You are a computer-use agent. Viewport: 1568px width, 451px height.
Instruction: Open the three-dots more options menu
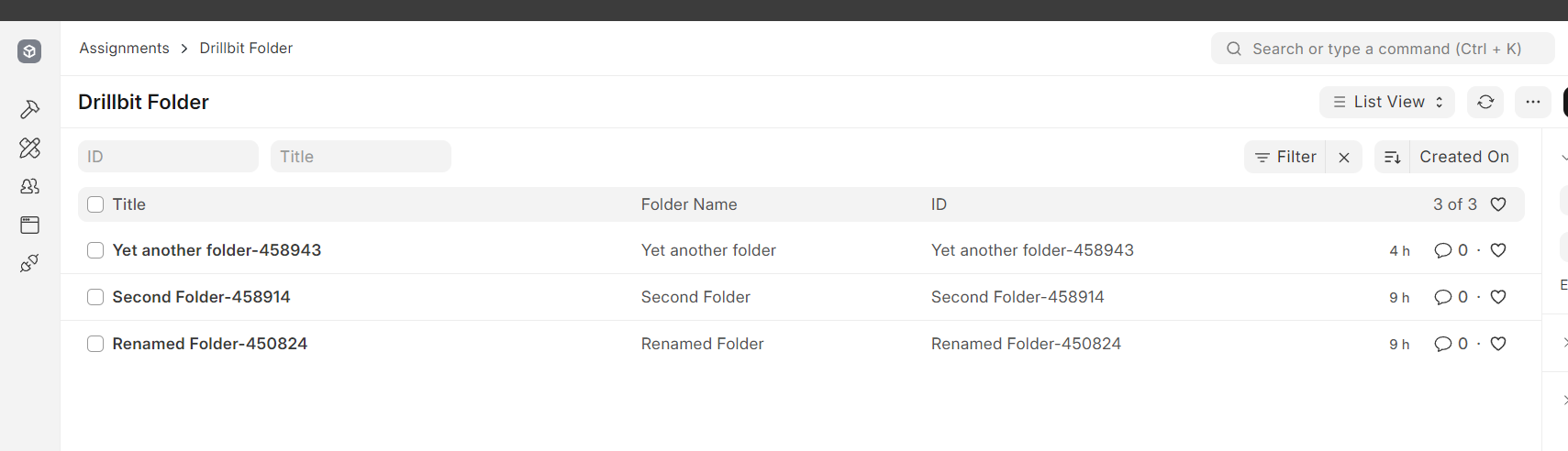coord(1533,102)
